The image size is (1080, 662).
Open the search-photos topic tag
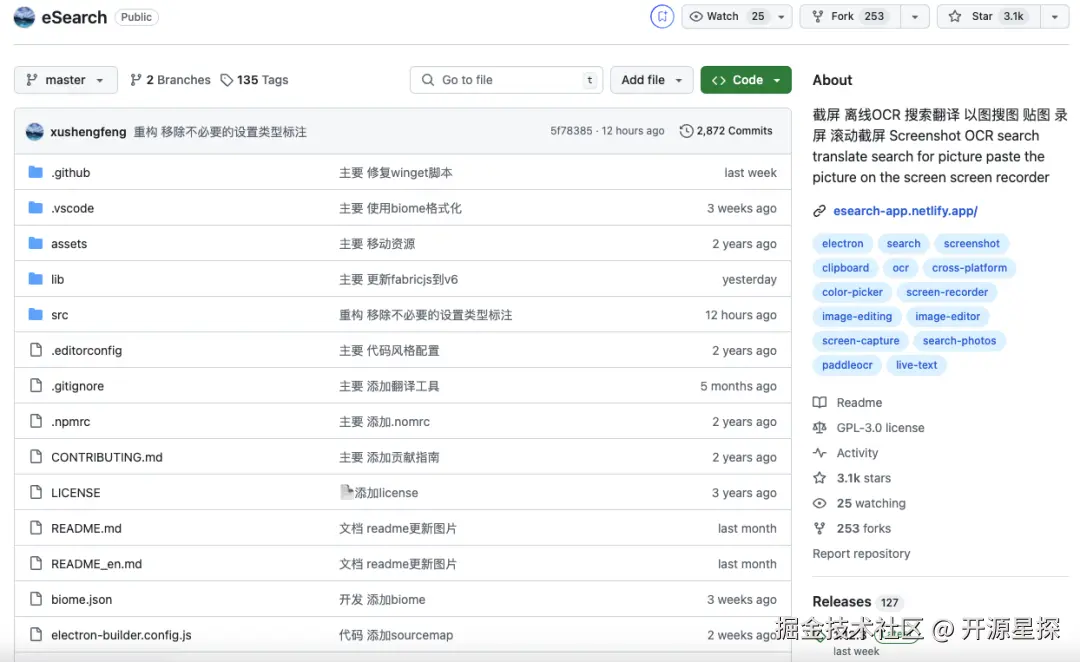pyautogui.click(x=959, y=340)
